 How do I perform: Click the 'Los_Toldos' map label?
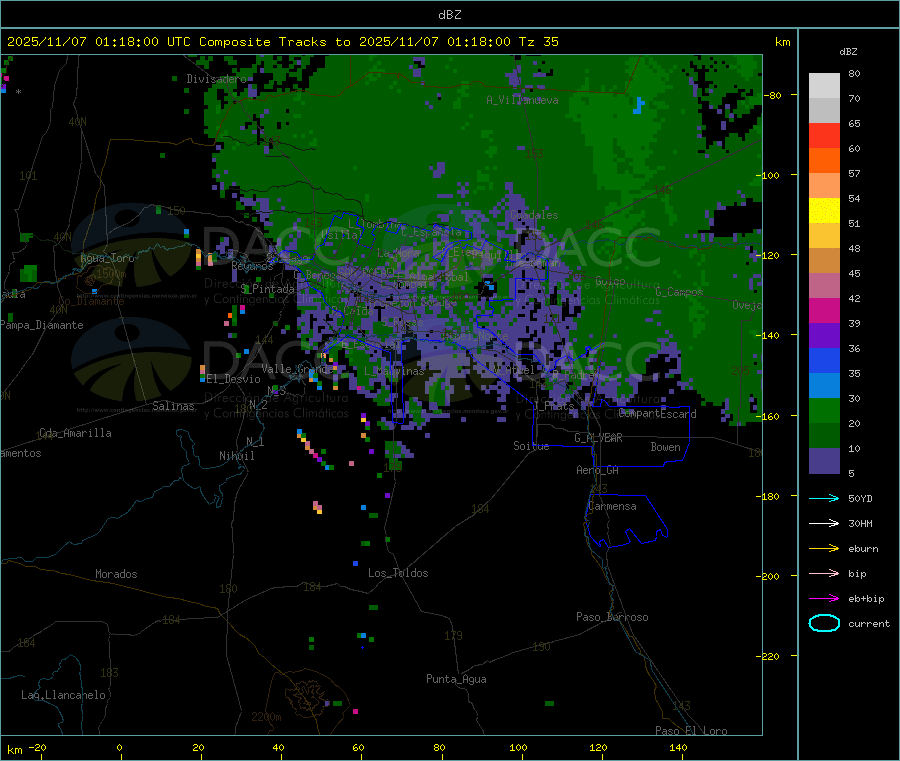coord(398,573)
